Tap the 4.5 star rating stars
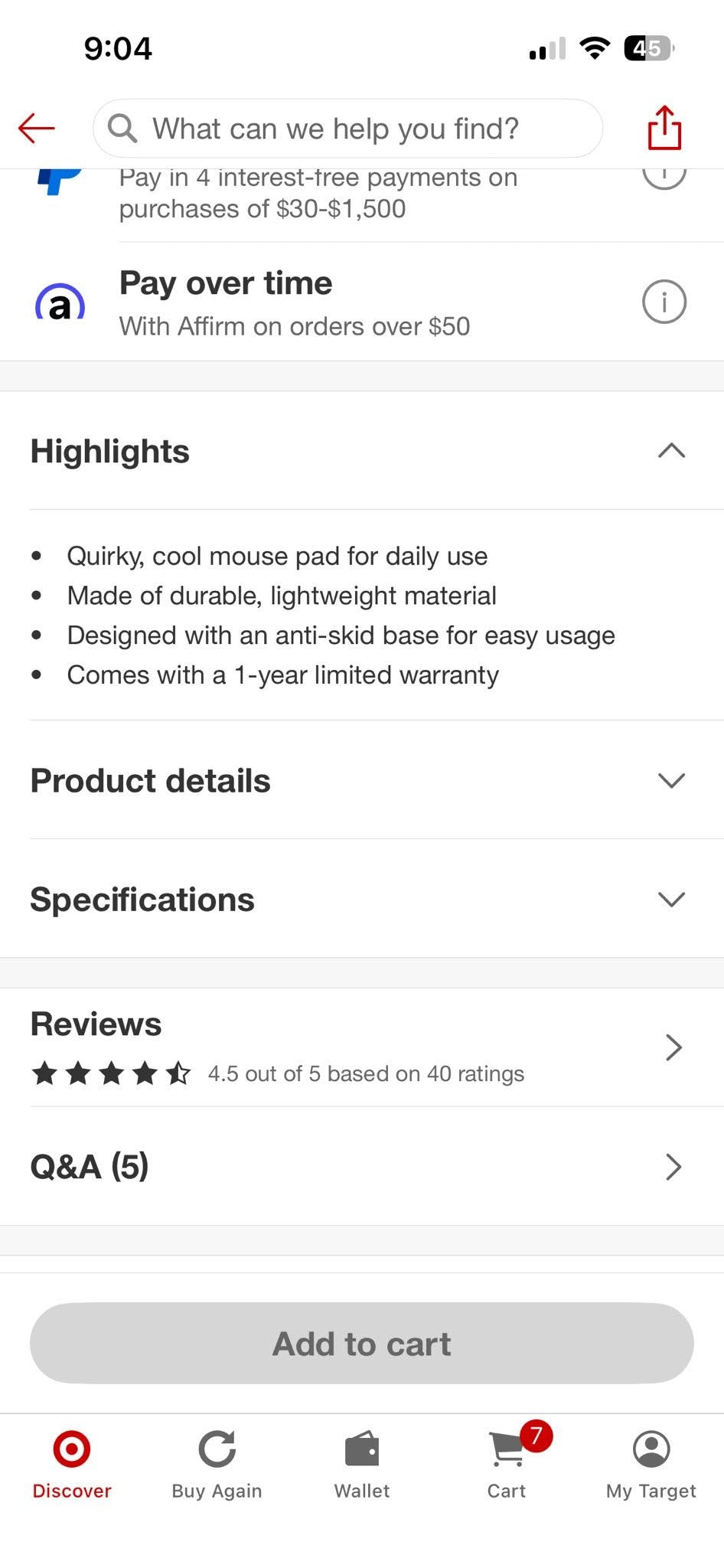Viewport: 724px width, 1568px height. pos(111,1073)
